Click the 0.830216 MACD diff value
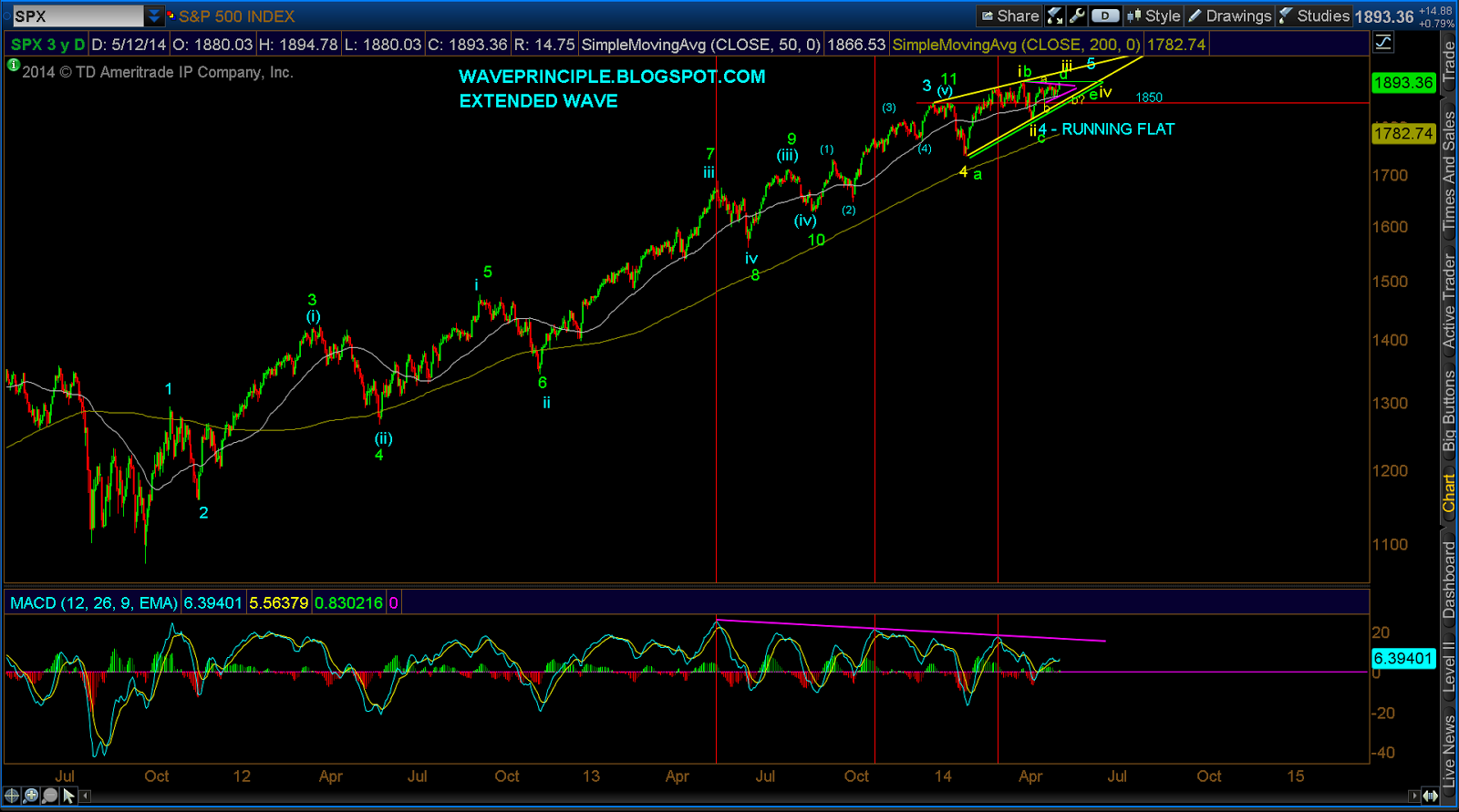1459x812 pixels. [x=349, y=602]
